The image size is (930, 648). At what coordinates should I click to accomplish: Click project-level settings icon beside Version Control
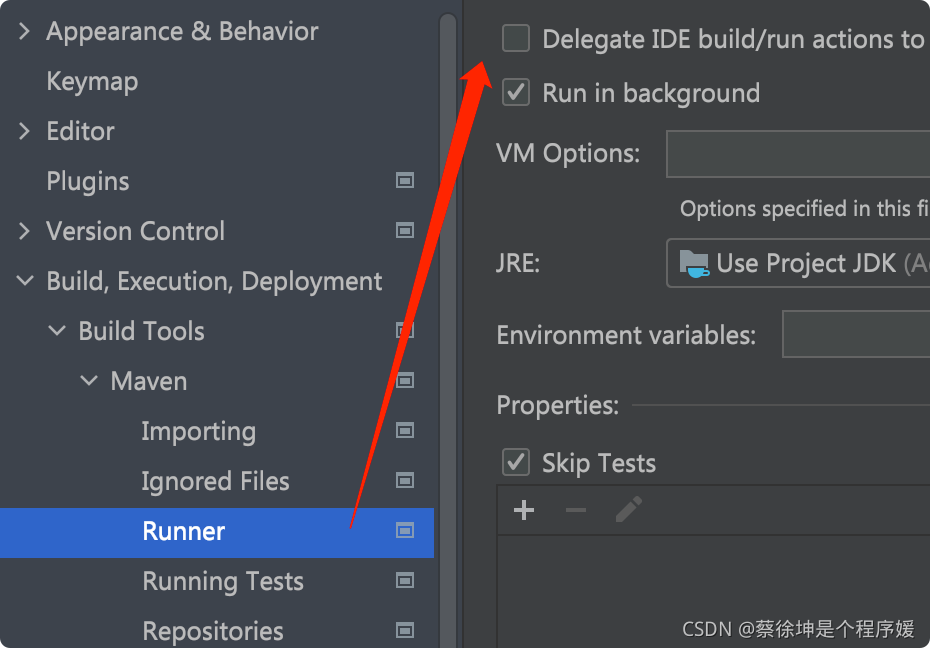[x=405, y=230]
